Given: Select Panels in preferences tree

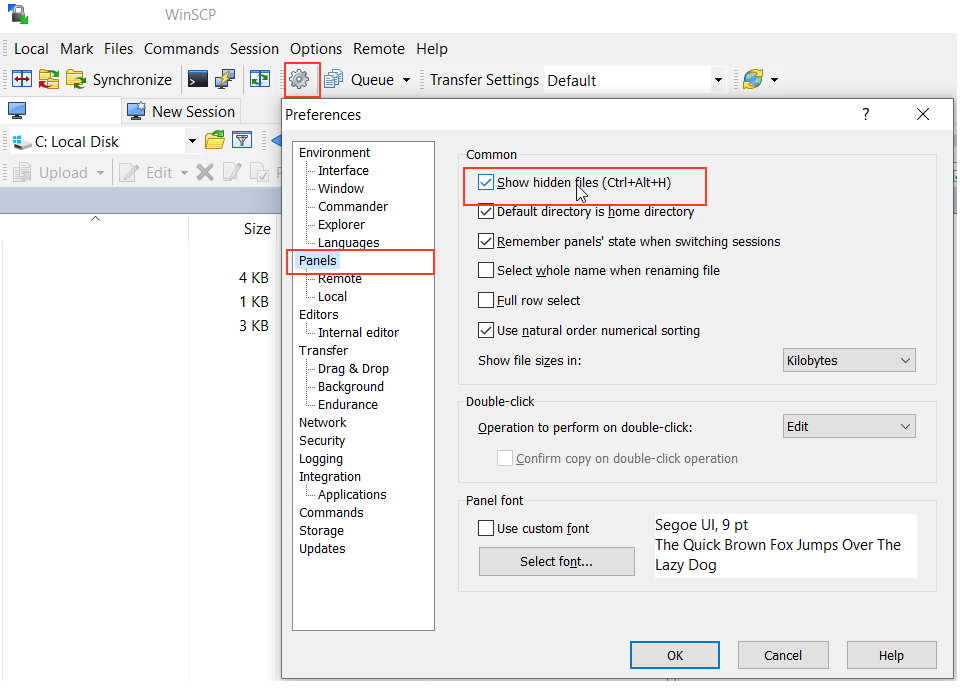Looking at the screenshot, I should click(x=318, y=261).
